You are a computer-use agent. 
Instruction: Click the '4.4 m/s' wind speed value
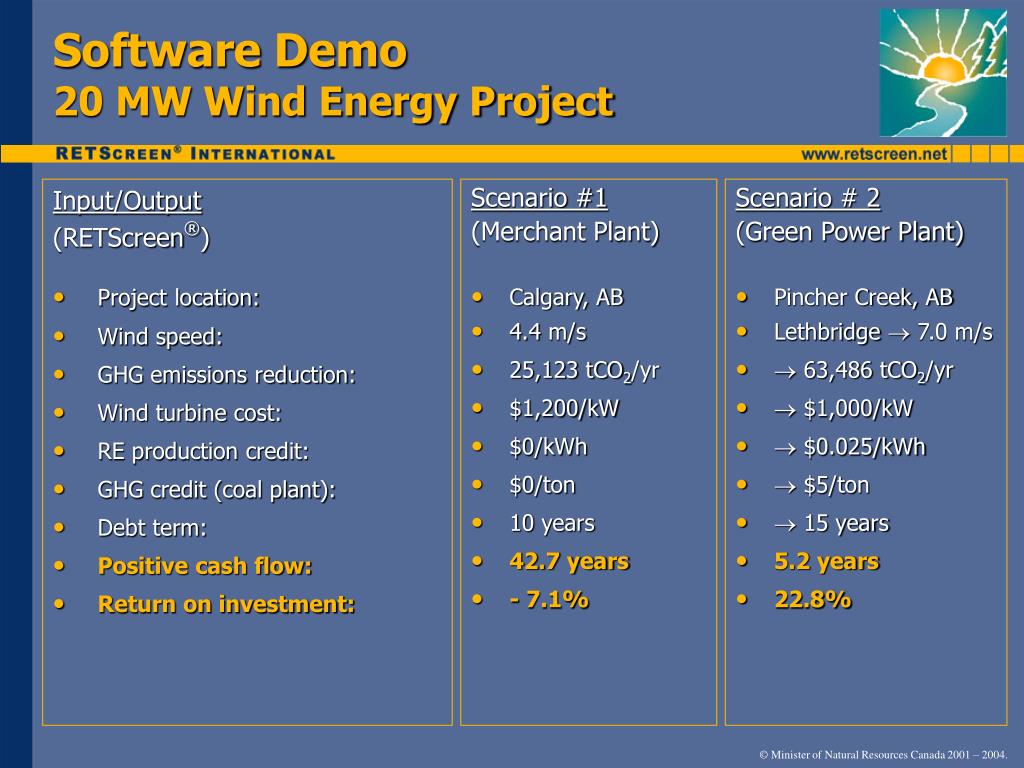point(548,332)
